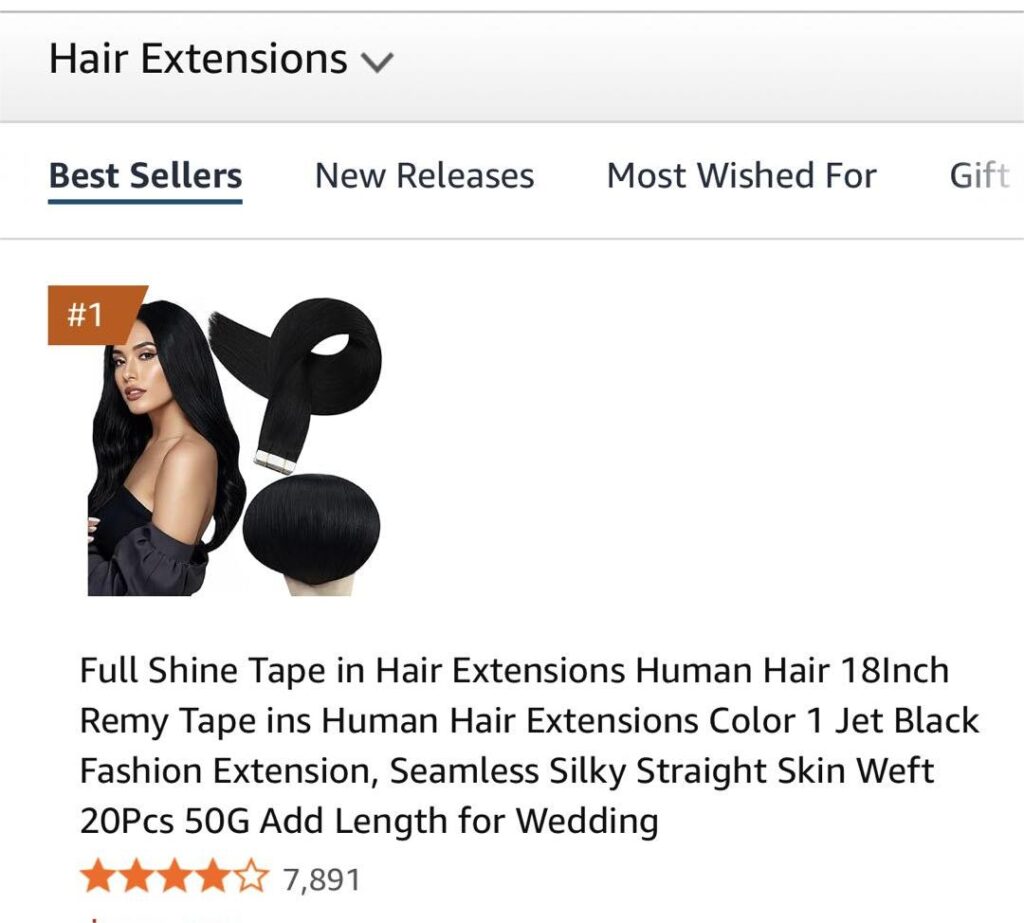Click the orange #1 rank badge
1024x923 pixels.
(x=91, y=315)
